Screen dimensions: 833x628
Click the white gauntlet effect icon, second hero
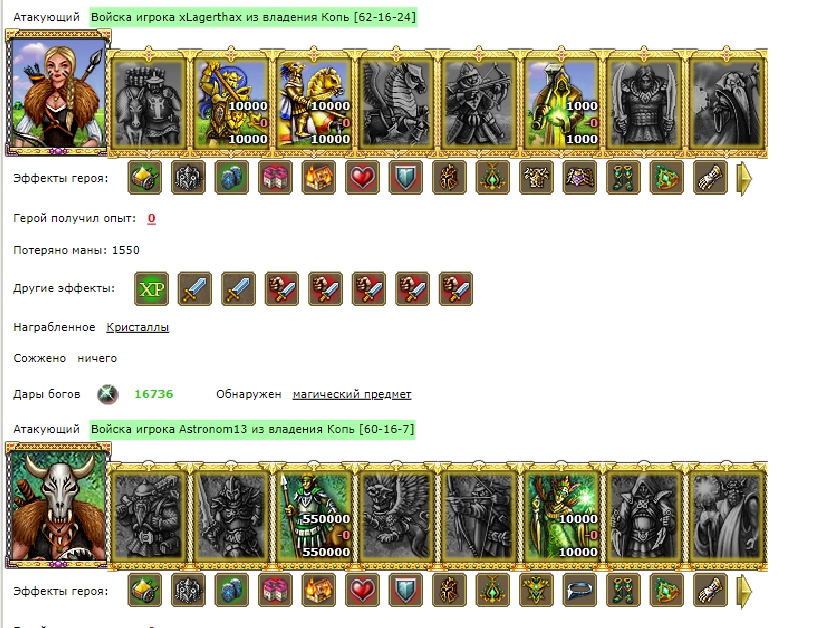(711, 590)
